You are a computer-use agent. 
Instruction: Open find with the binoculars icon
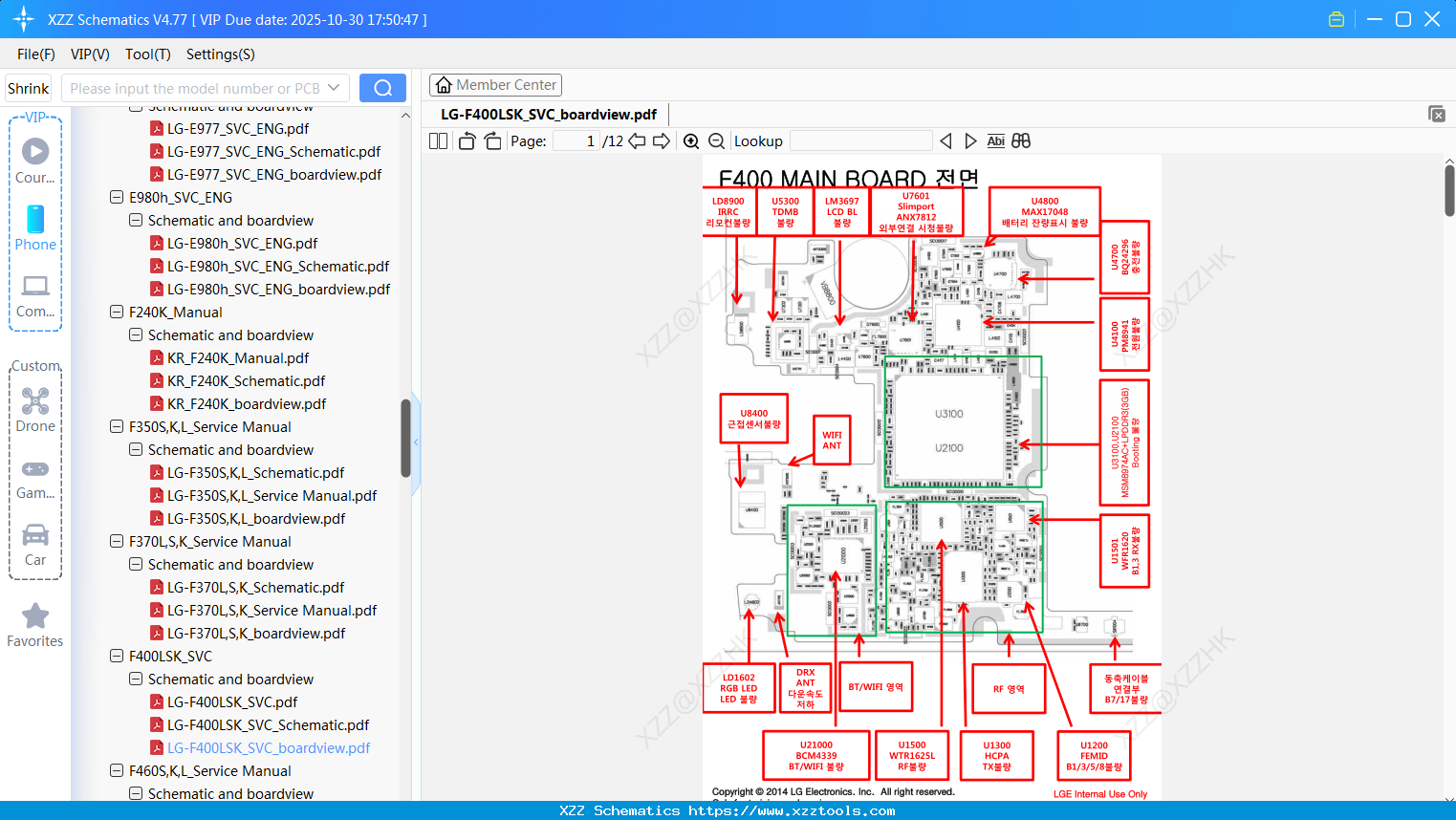tap(1019, 140)
